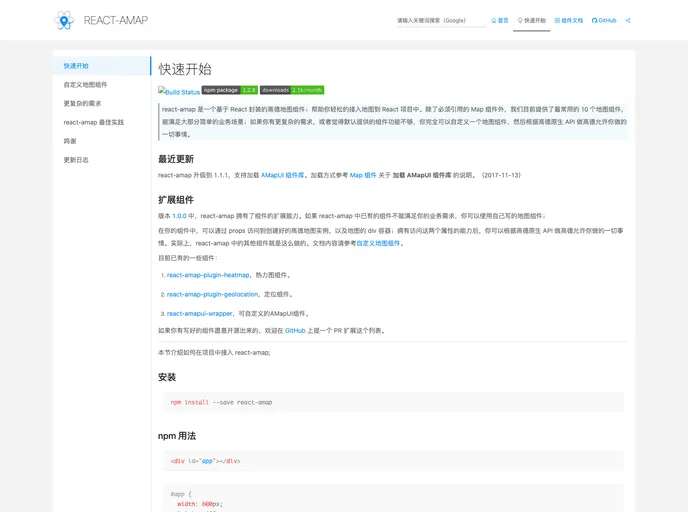Open react-amap-plugin-geolocation link

click(x=212, y=294)
